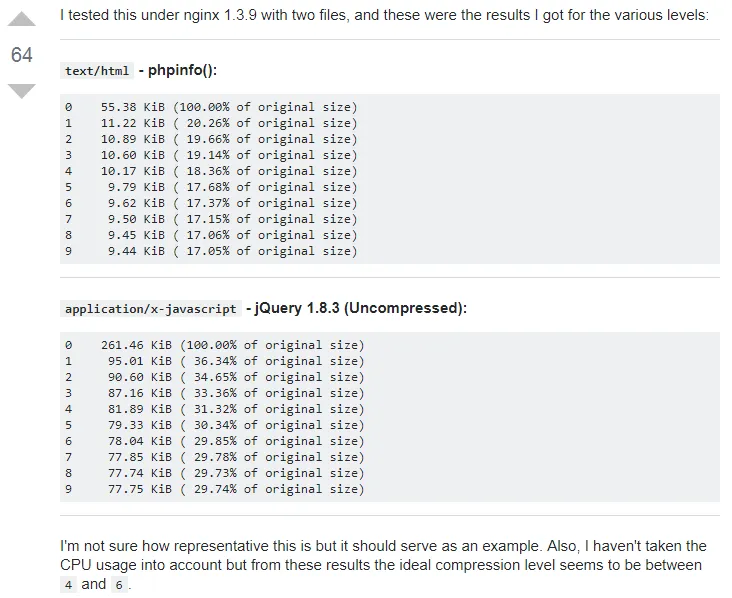Click the 77.75 KiB level 9 line

tap(214, 489)
